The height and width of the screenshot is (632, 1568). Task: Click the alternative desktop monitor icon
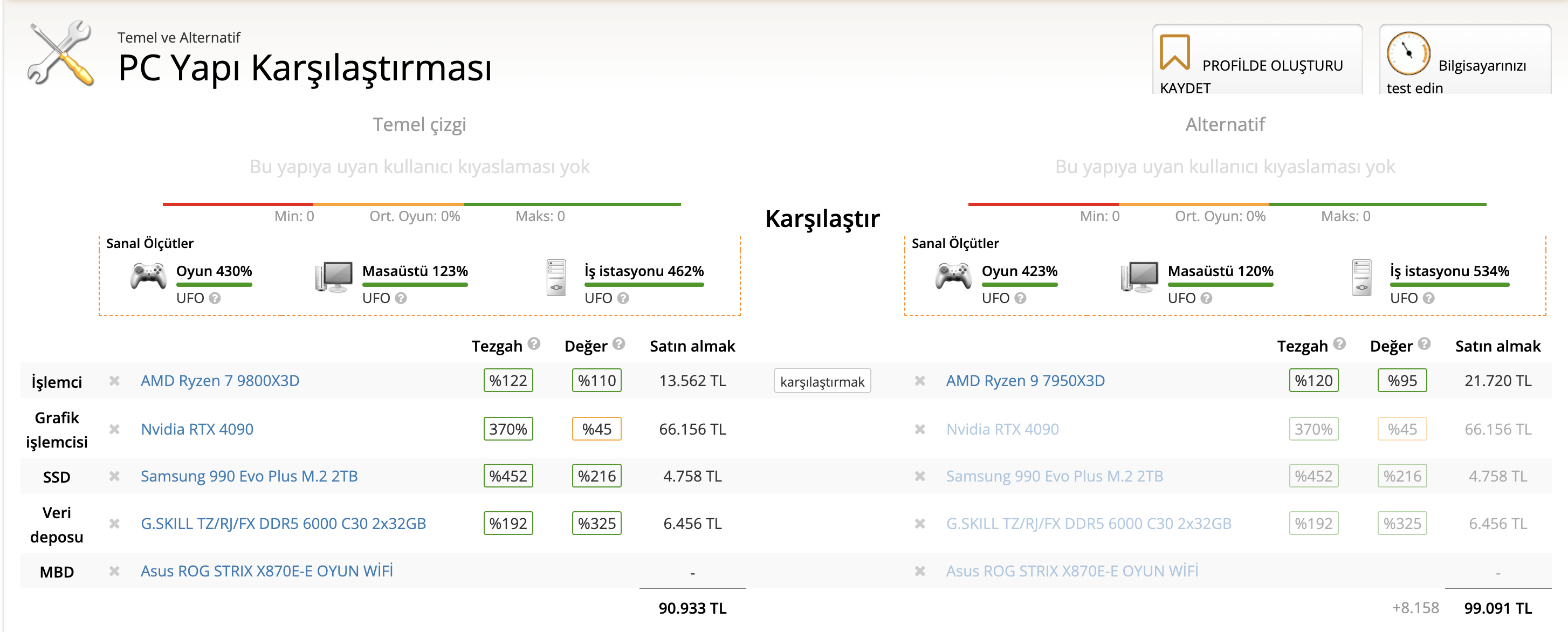(1139, 277)
